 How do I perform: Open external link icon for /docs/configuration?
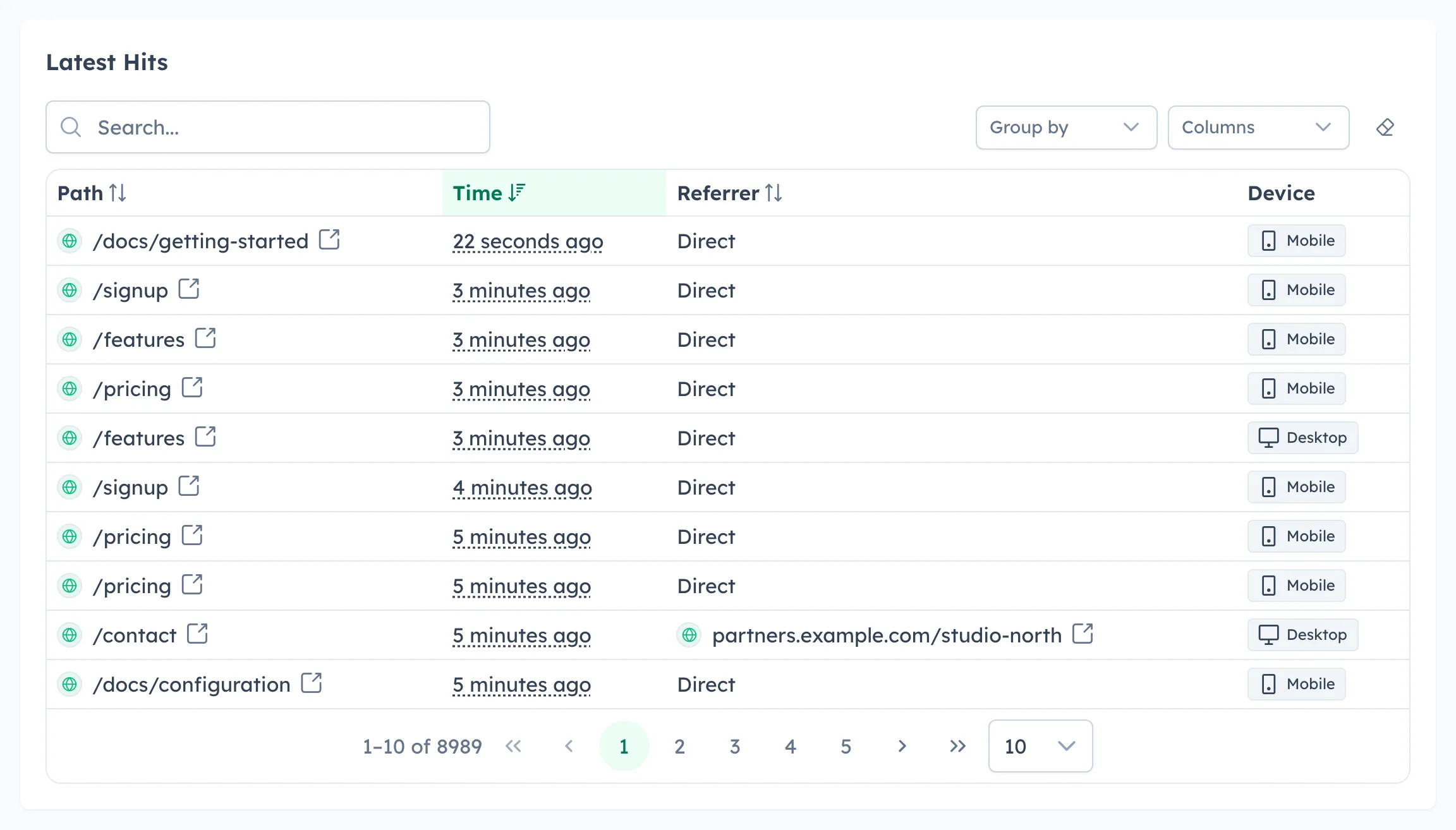(x=312, y=683)
